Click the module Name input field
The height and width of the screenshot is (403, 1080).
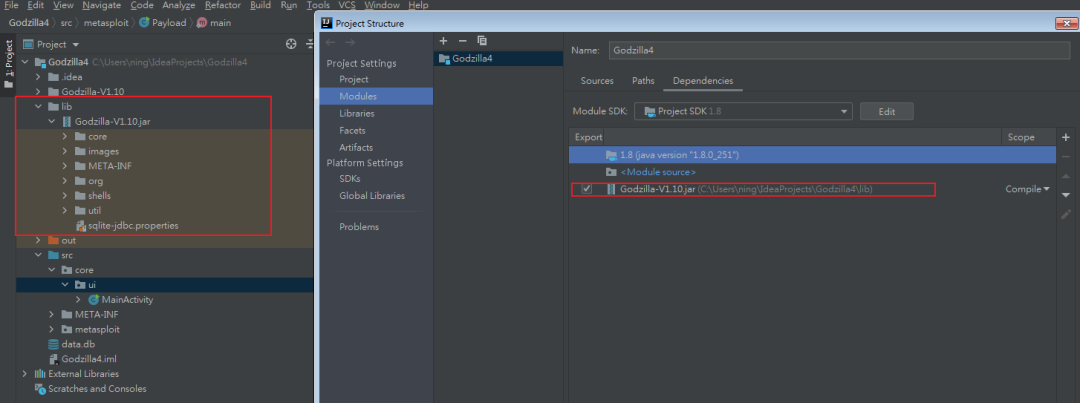pos(837,50)
